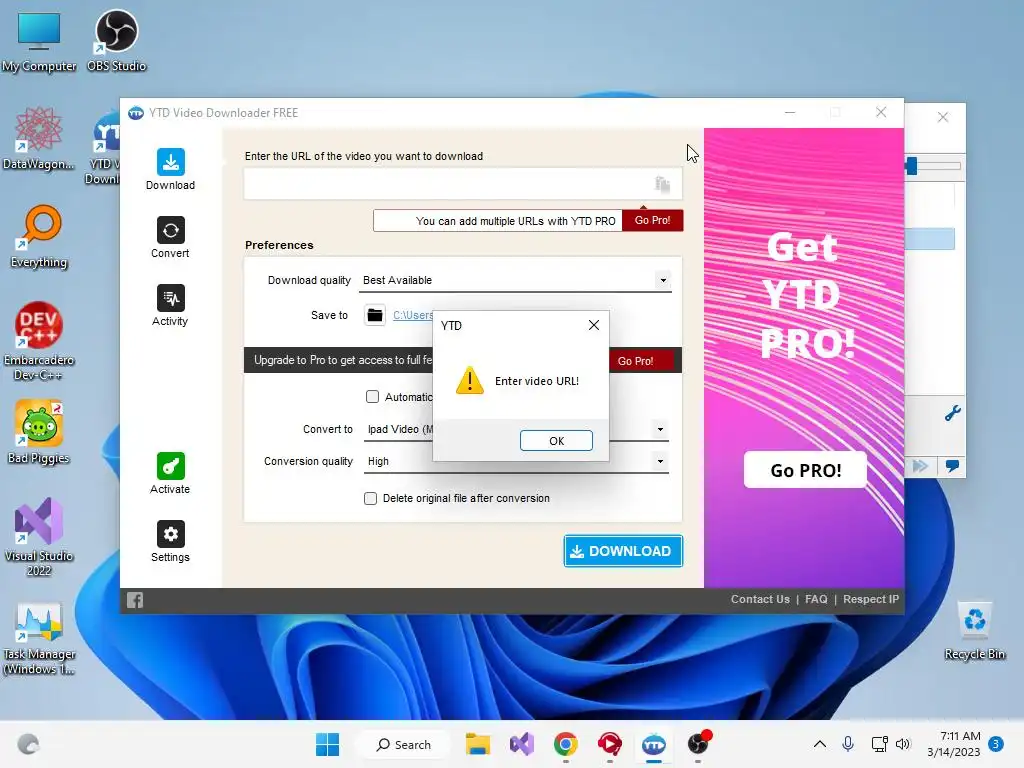This screenshot has height=768, width=1024.
Task: Close the YTD Enter video URL dialog
Action: [594, 325]
